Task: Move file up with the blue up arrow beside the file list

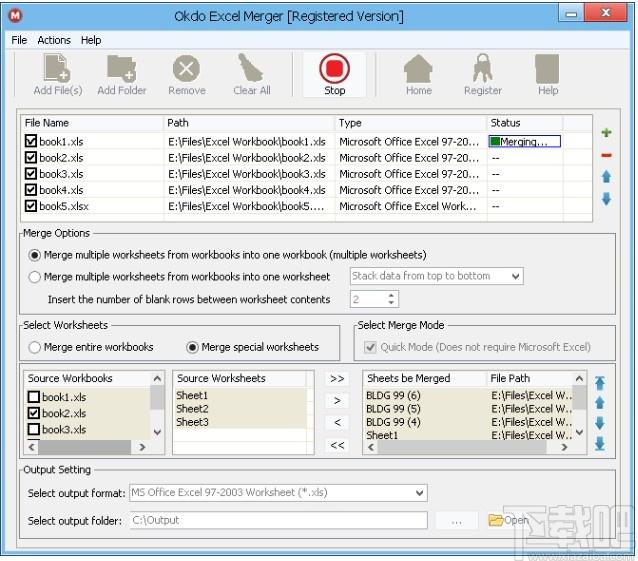Action: (x=606, y=176)
